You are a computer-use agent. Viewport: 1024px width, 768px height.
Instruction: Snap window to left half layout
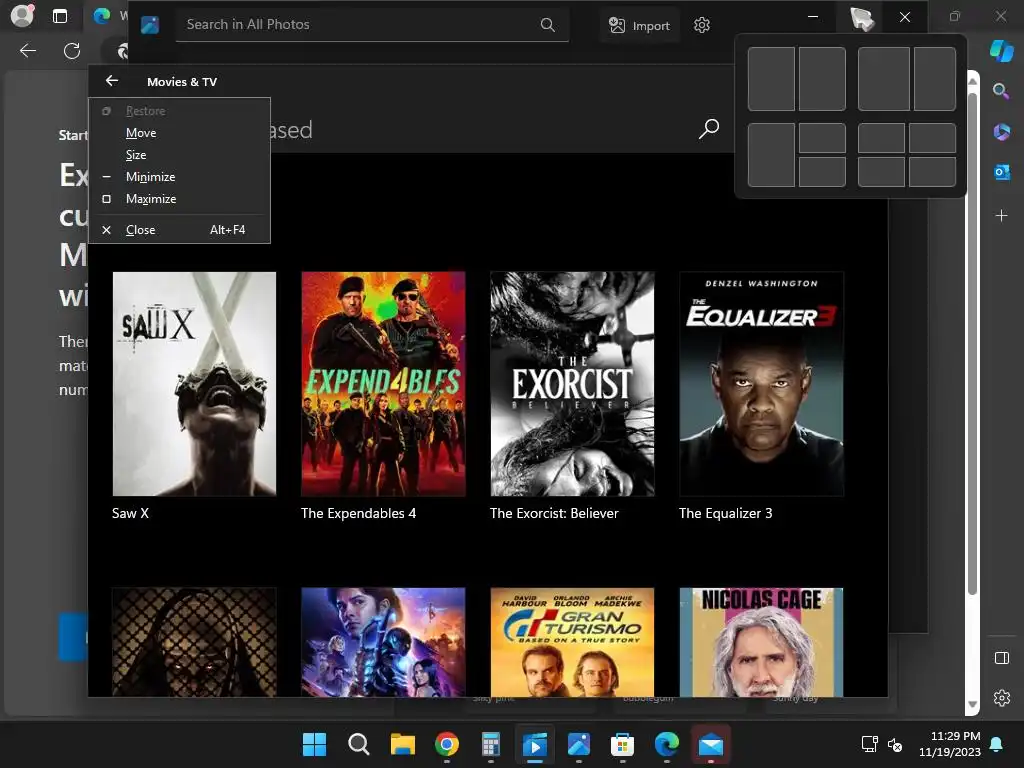[771, 78]
